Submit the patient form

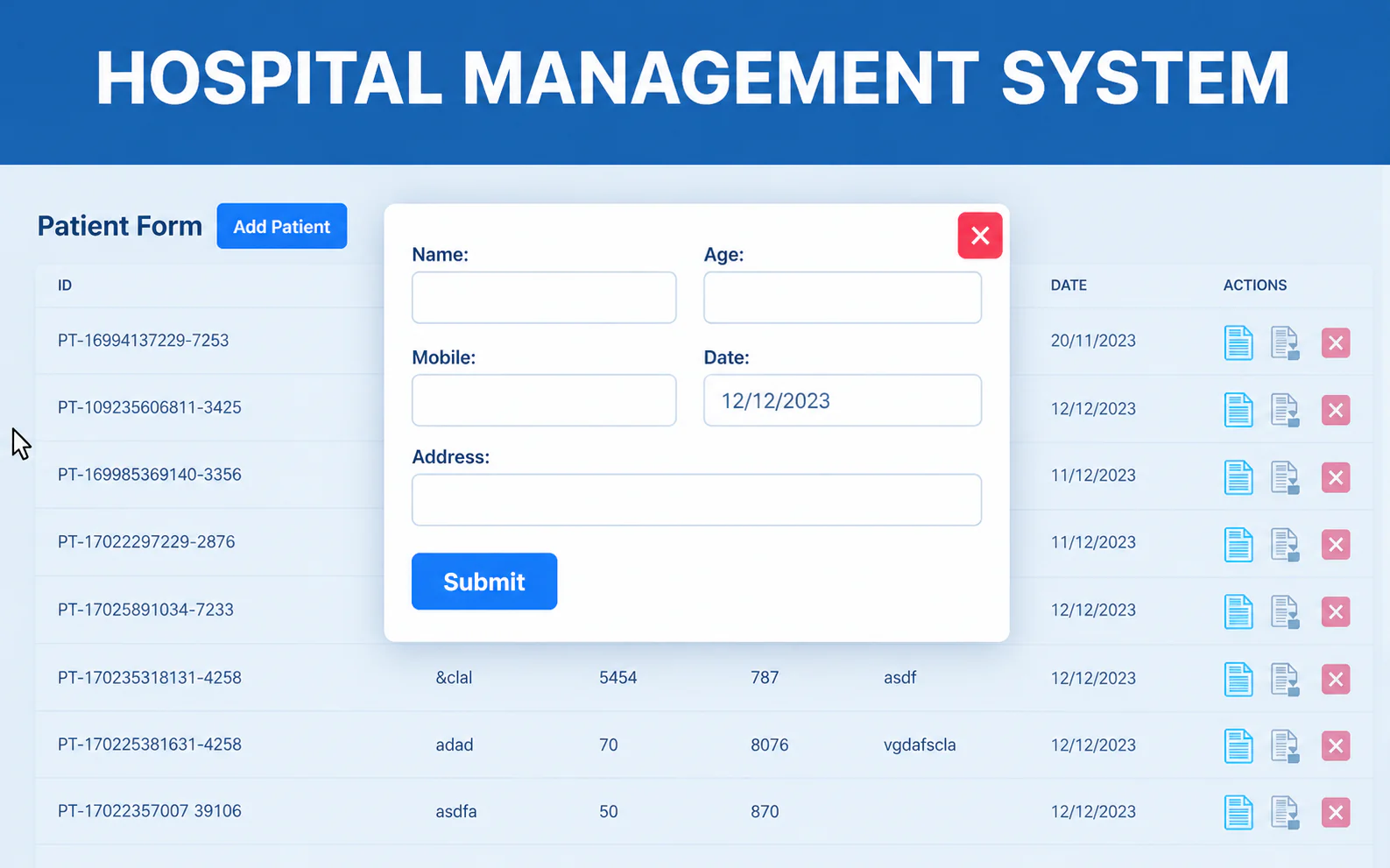tap(484, 582)
